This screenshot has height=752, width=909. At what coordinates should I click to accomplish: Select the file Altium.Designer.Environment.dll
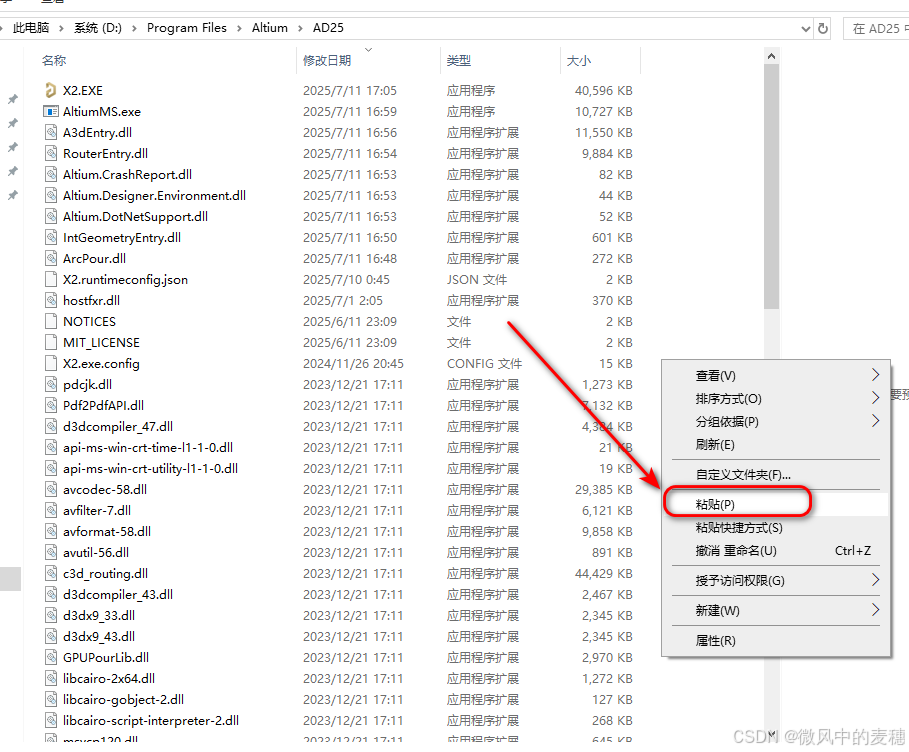click(x=154, y=195)
